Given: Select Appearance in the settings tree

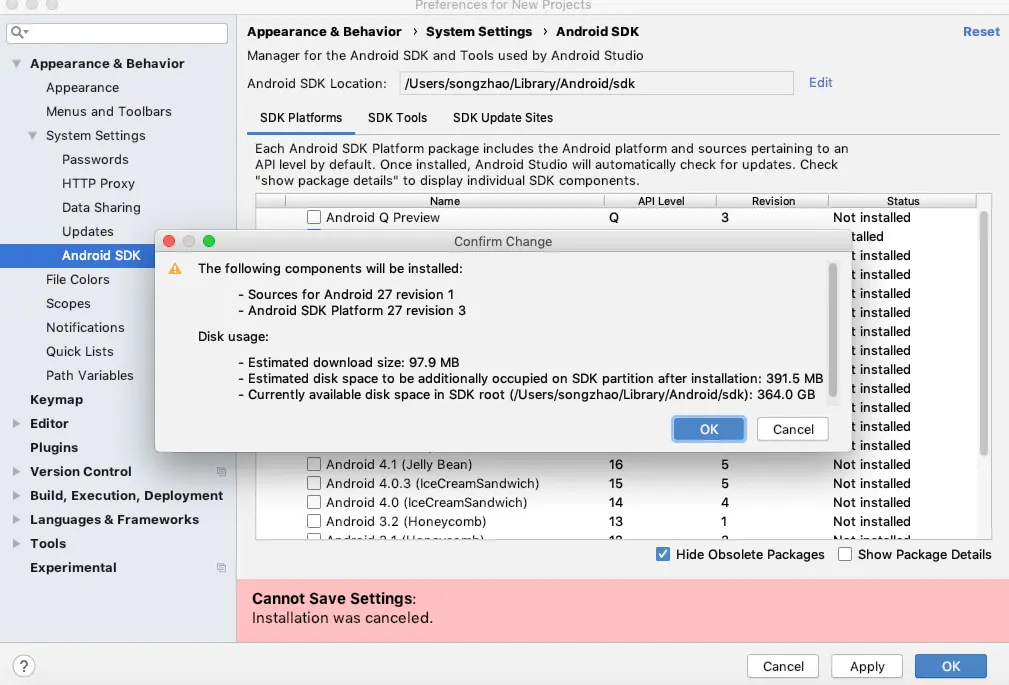Looking at the screenshot, I should (82, 88).
